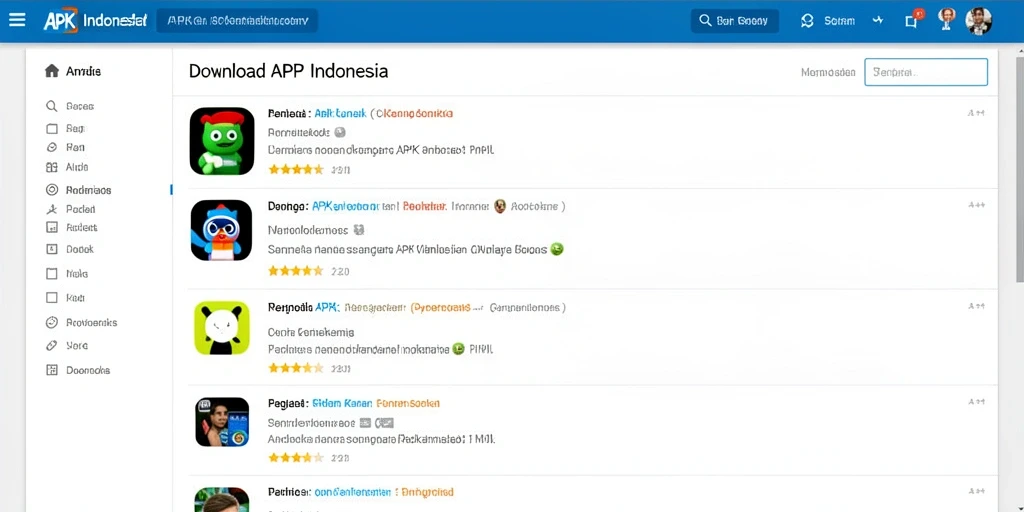Click the tag icon beside Yore
The image size is (1024, 512).
coord(52,345)
